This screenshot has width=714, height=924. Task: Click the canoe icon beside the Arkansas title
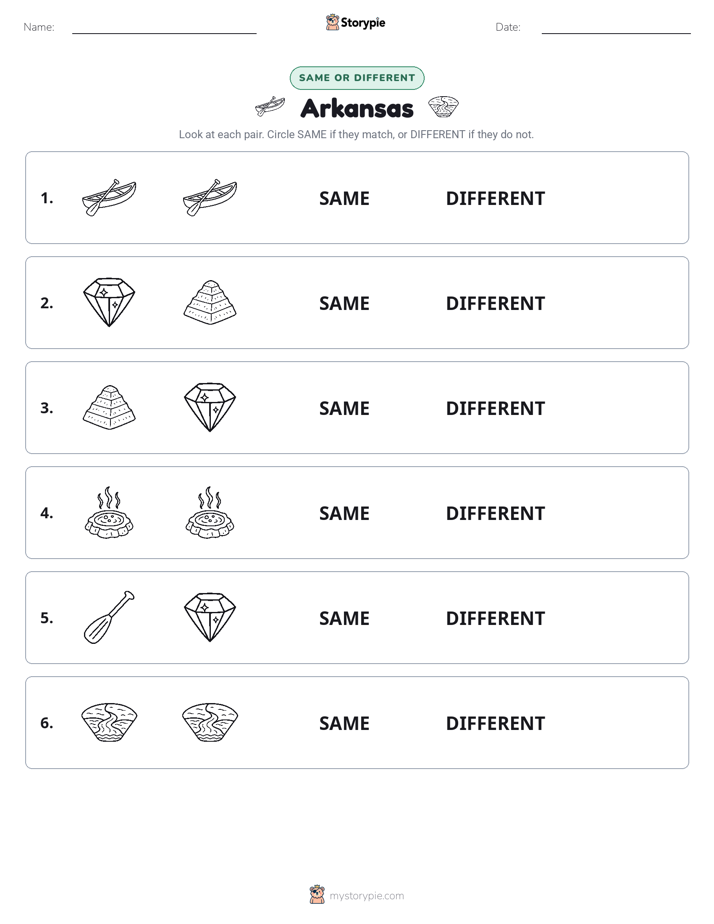click(270, 107)
